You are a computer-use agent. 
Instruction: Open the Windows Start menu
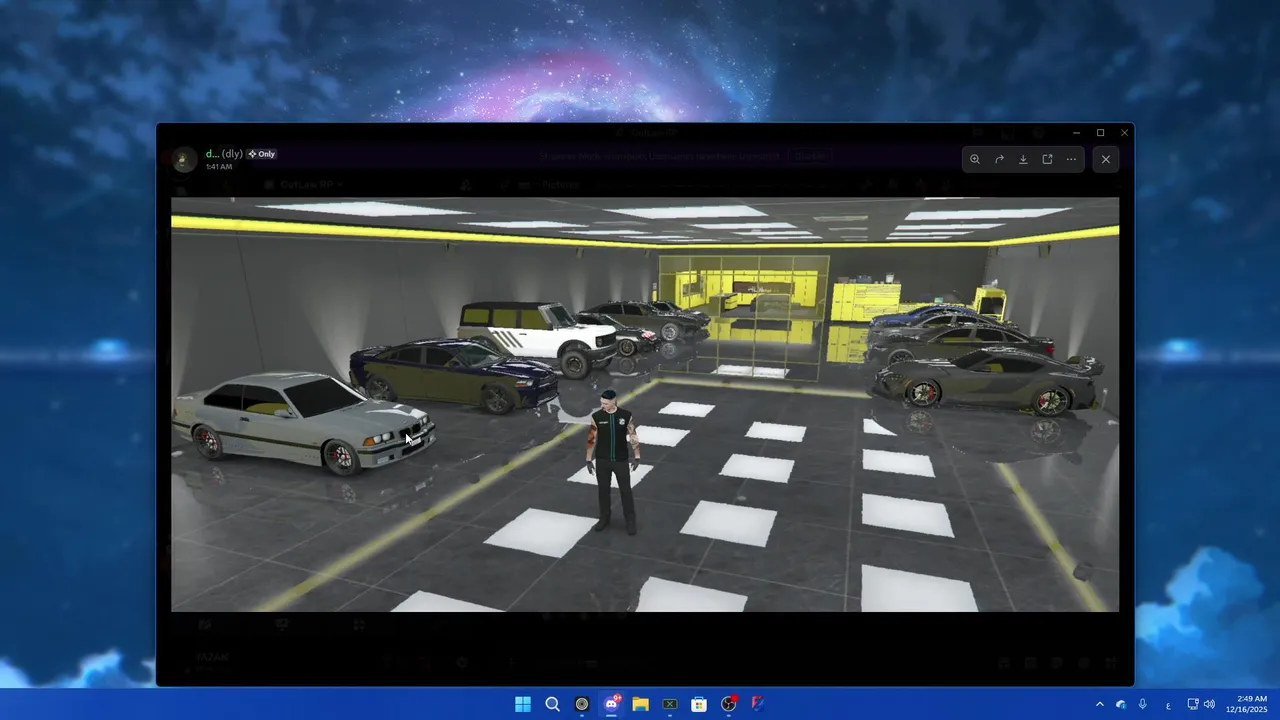(x=523, y=704)
